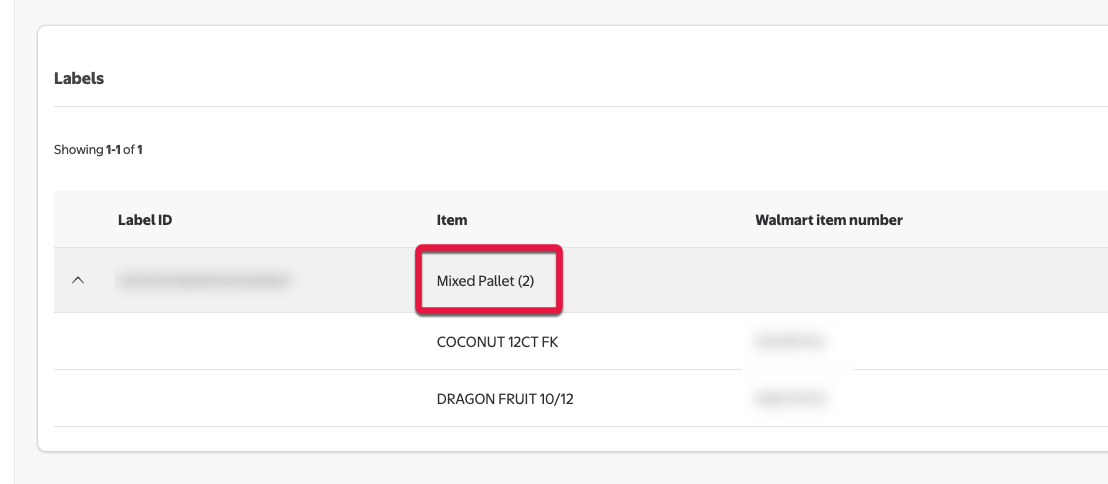
Task: Collapse the Mixed Pallet row chevron
Action: pos(78,281)
